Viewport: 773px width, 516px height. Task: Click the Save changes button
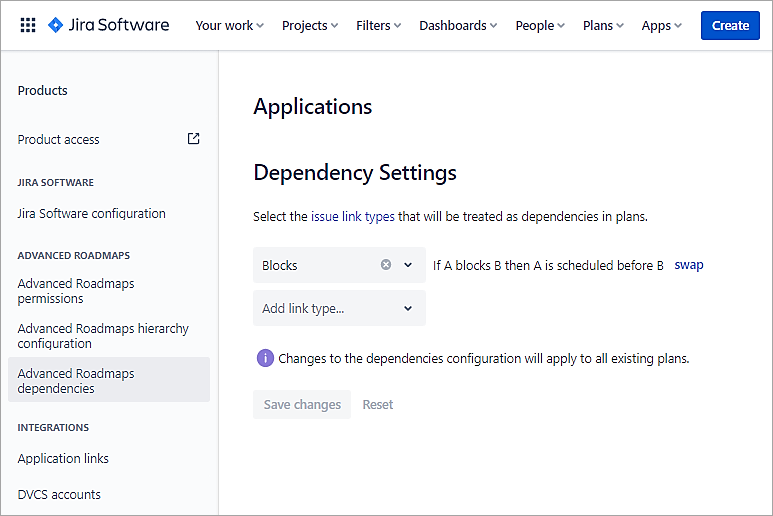click(x=302, y=404)
